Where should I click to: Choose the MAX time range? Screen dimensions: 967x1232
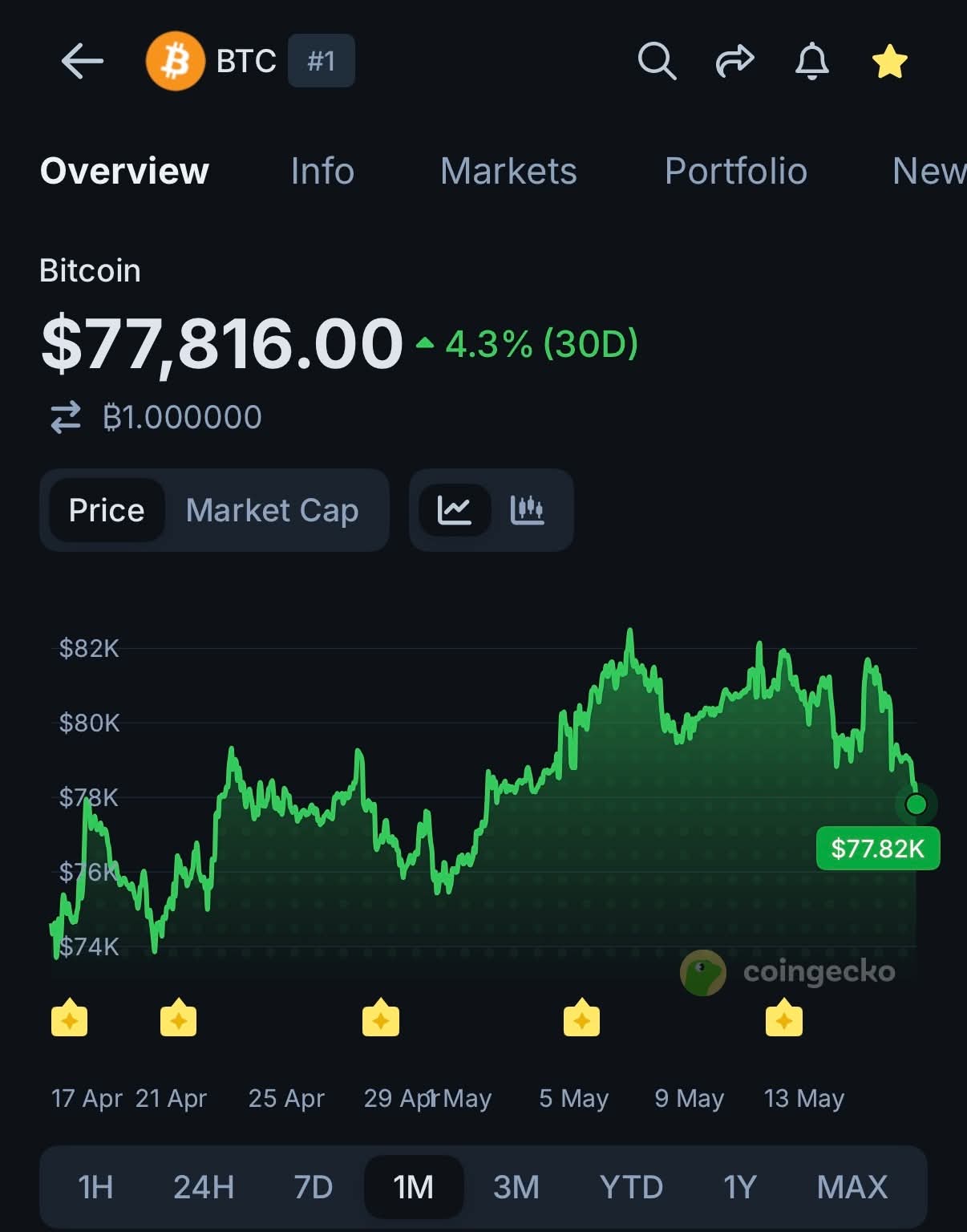click(852, 1187)
